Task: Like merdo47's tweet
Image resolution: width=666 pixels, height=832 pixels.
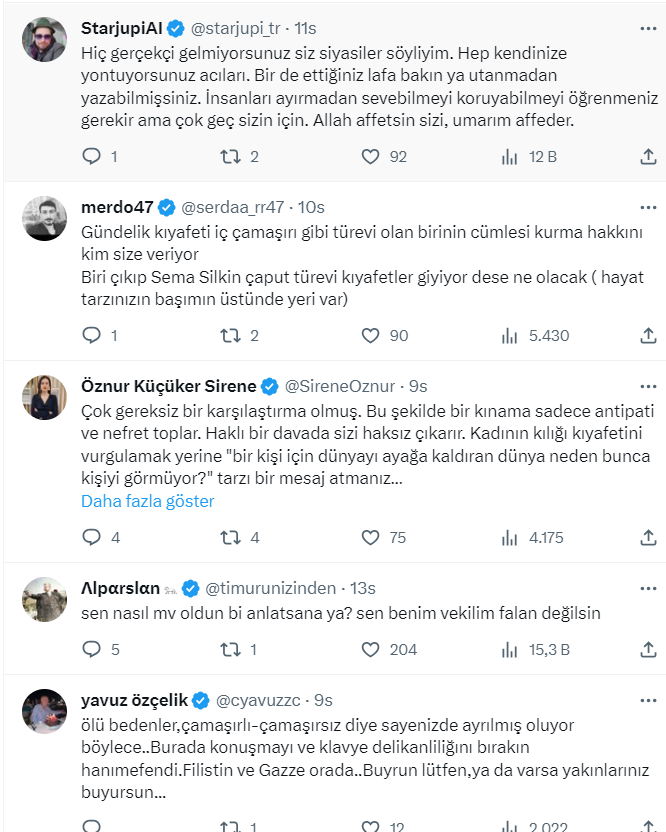Action: click(371, 335)
